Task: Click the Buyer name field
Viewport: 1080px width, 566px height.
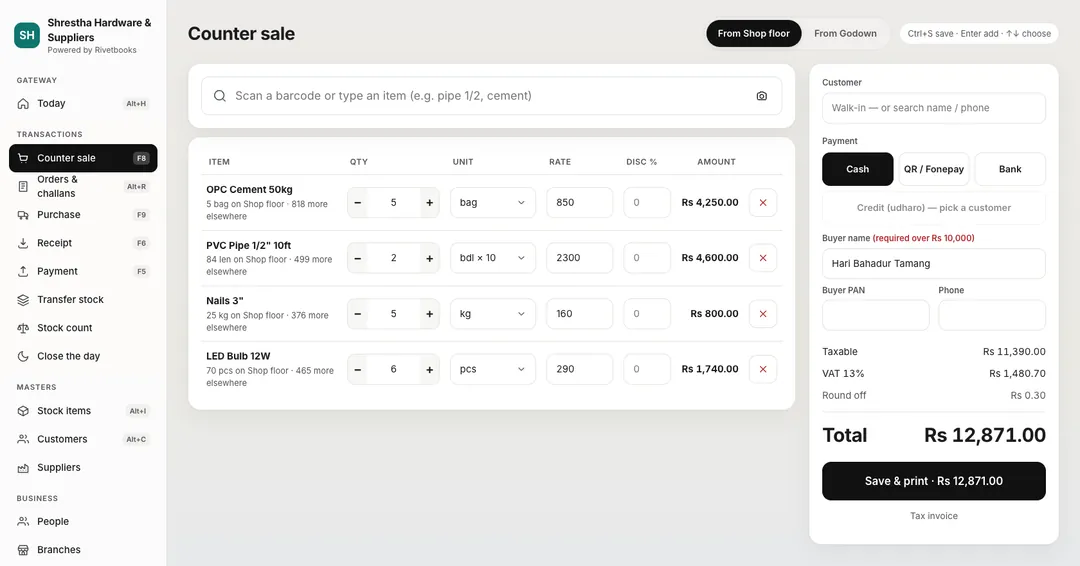Action: 934,263
